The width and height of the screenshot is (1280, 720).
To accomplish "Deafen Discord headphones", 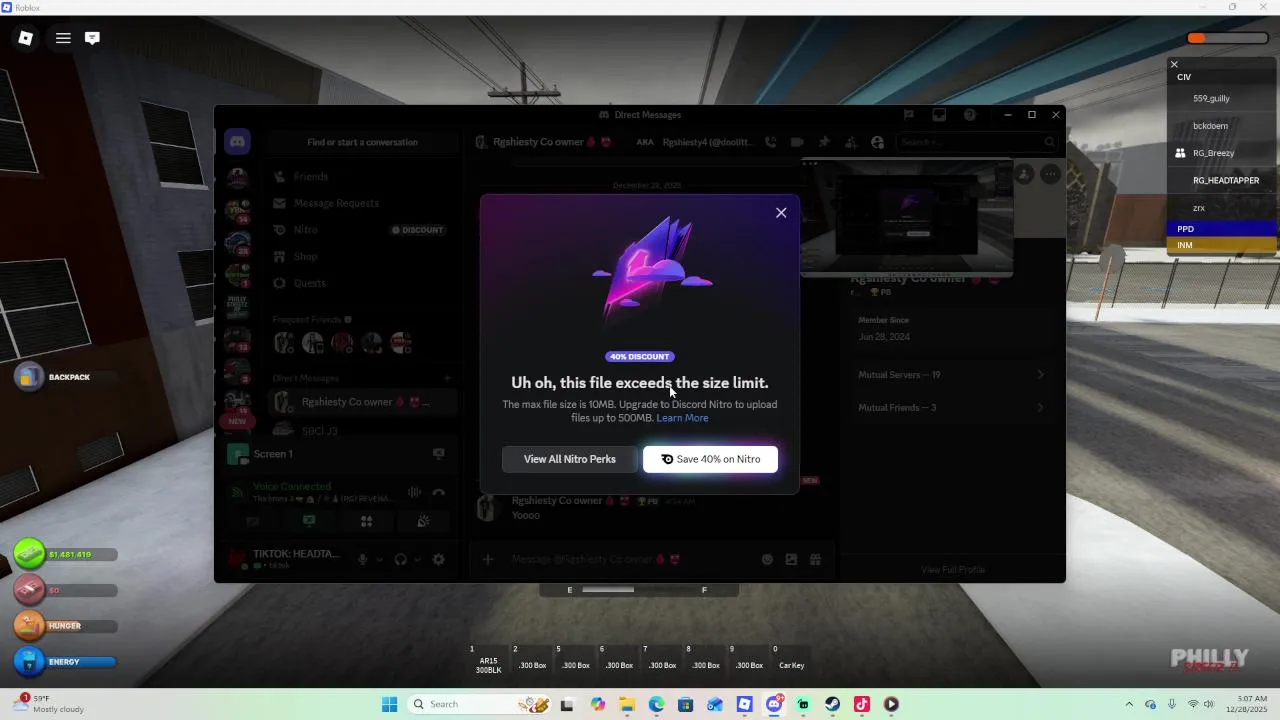I will point(401,560).
